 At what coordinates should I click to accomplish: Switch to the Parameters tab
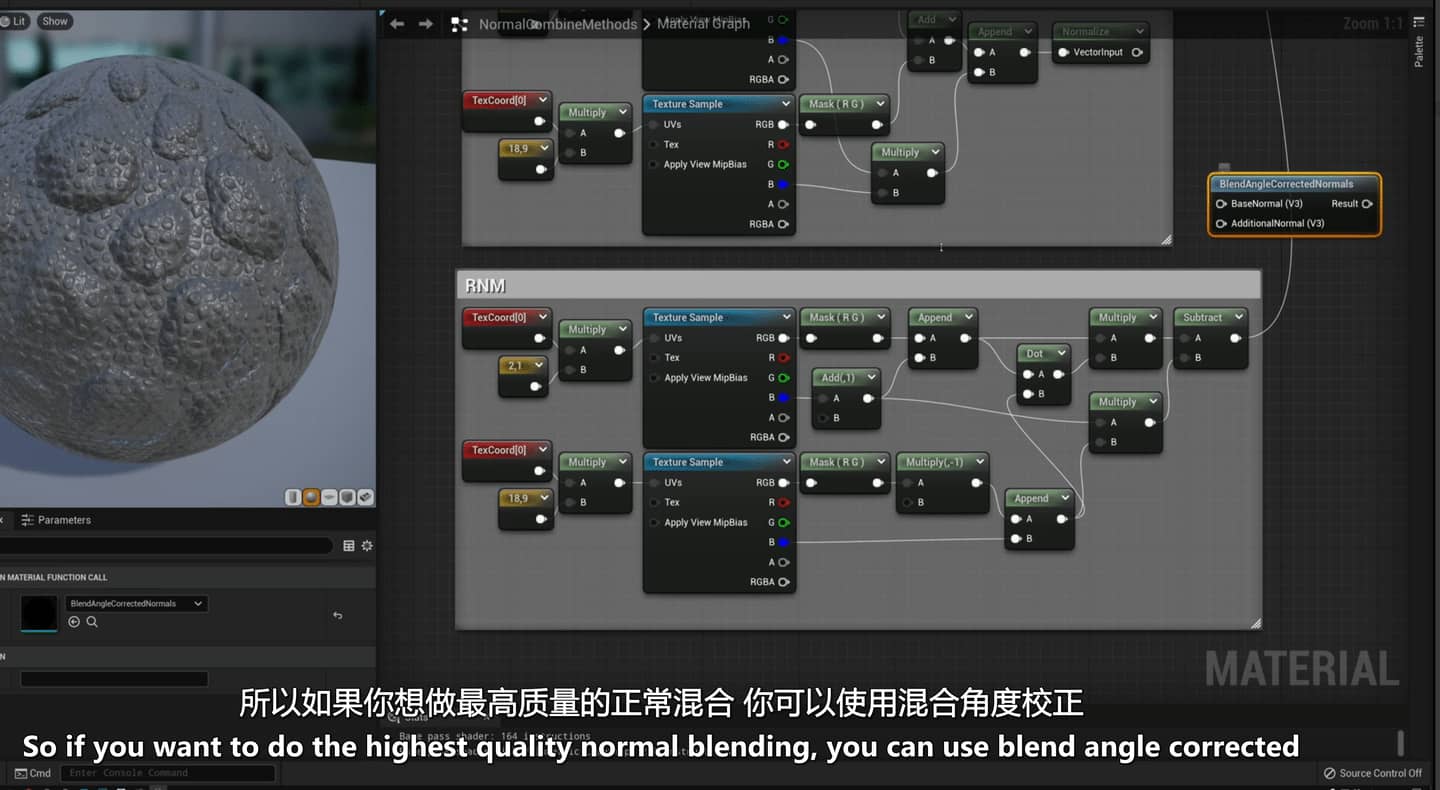(56, 520)
